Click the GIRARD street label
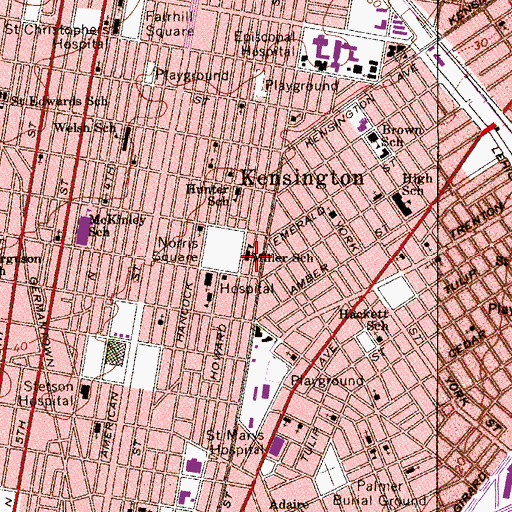 pos(471,493)
